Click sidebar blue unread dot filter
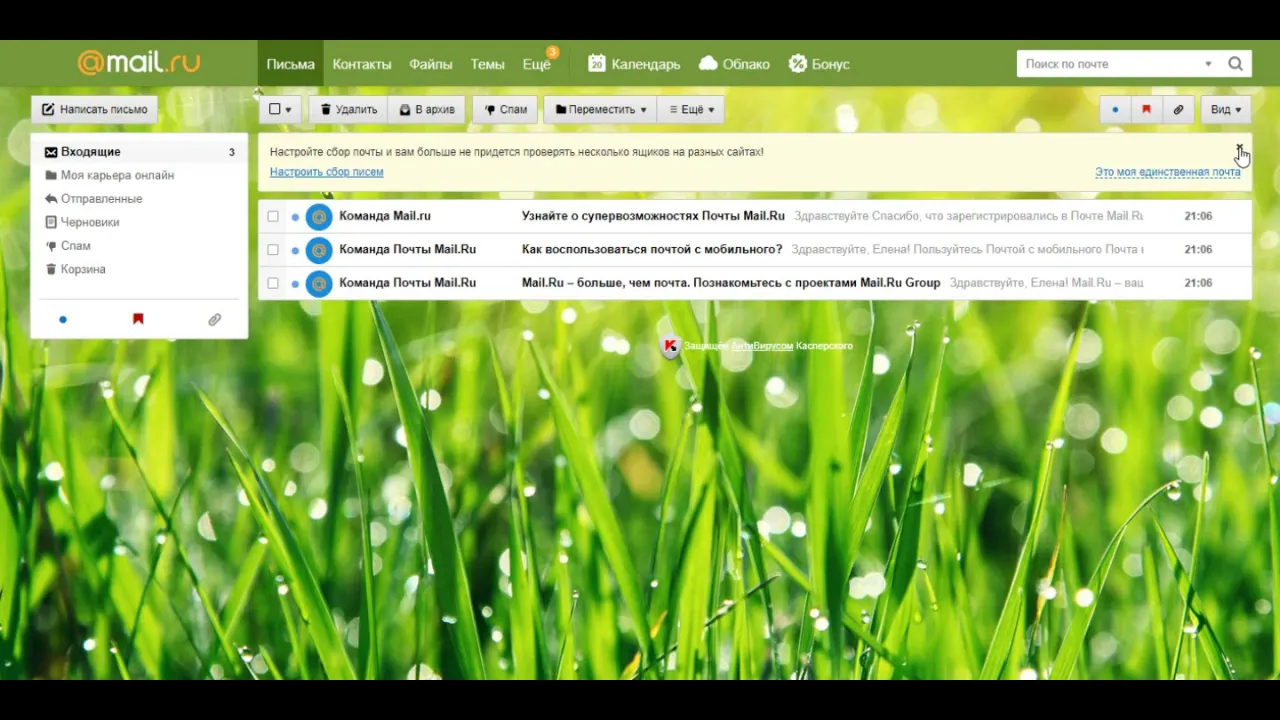 tap(63, 320)
